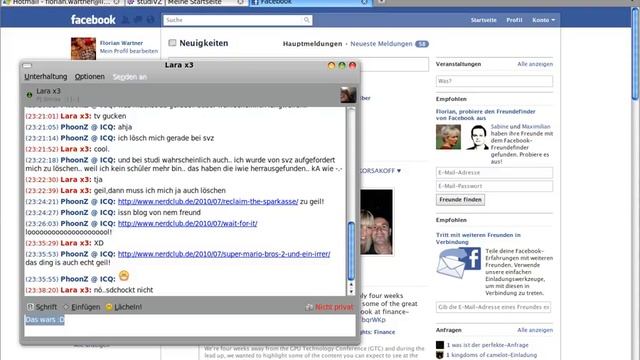Open 1 kingdoms of camelot-Einladung

492,355
